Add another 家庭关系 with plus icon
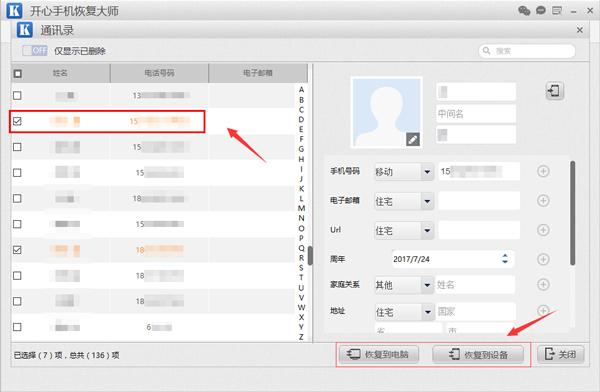 click(543, 284)
